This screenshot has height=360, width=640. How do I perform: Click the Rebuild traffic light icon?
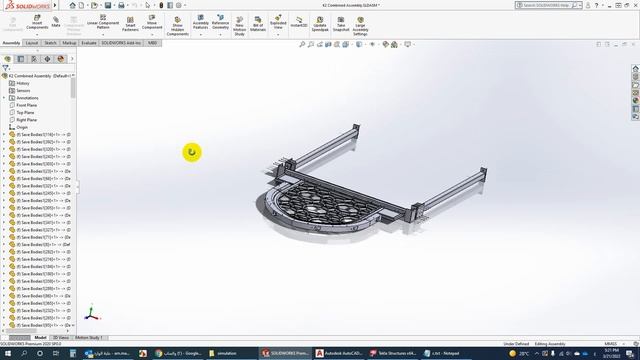[161, 5]
